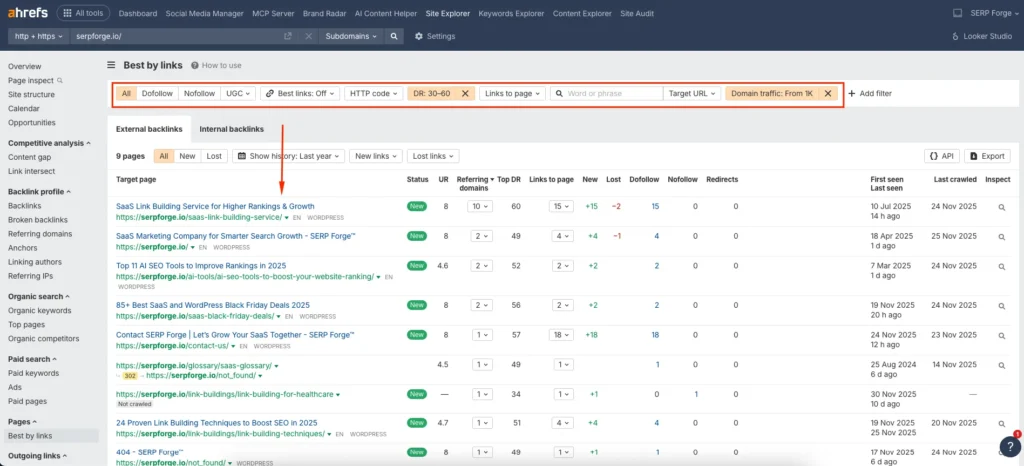1024x466 pixels.
Task: Open Keywords Explorer
Action: pyautogui.click(x=512, y=13)
